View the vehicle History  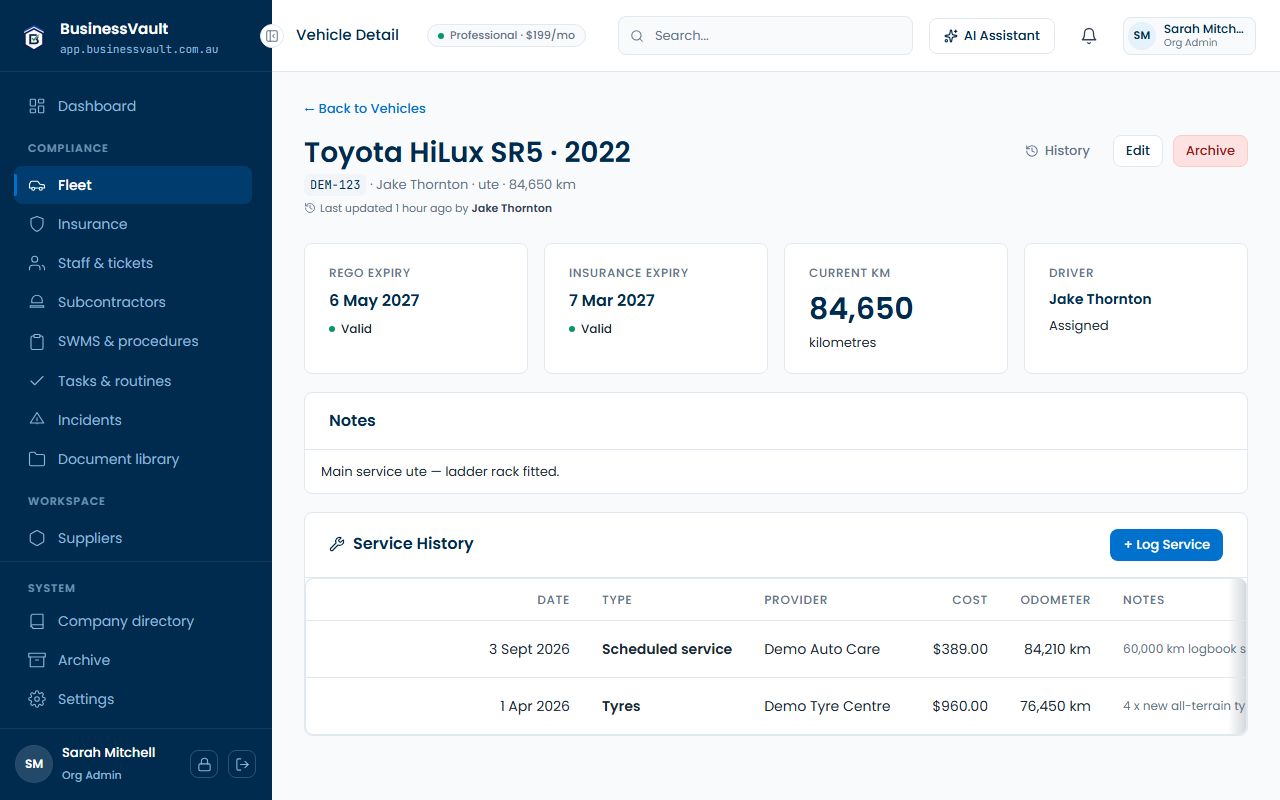1057,151
